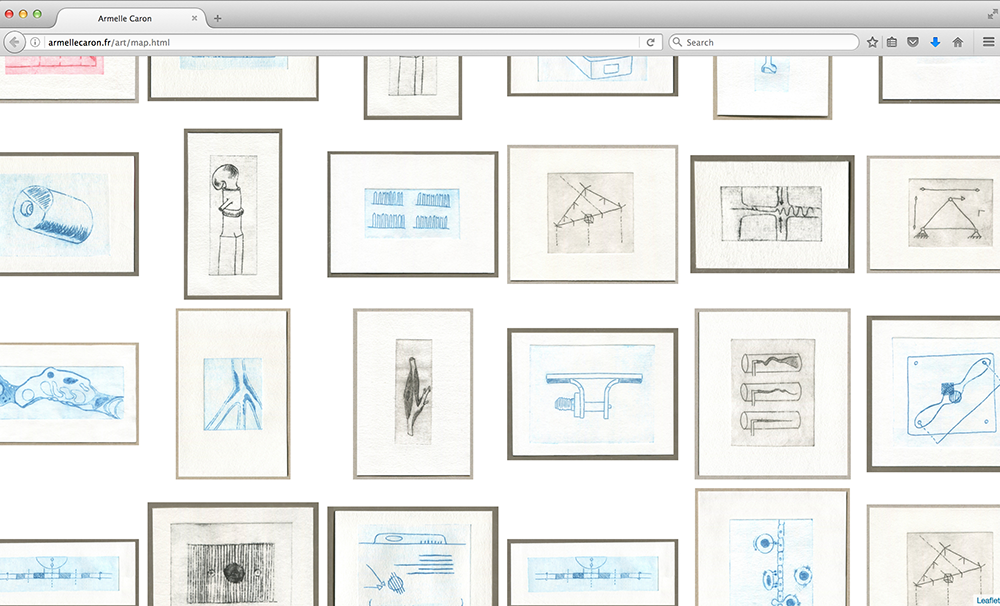Select the Armelle Caron tab
This screenshot has height=606, width=1000.
(x=131, y=18)
